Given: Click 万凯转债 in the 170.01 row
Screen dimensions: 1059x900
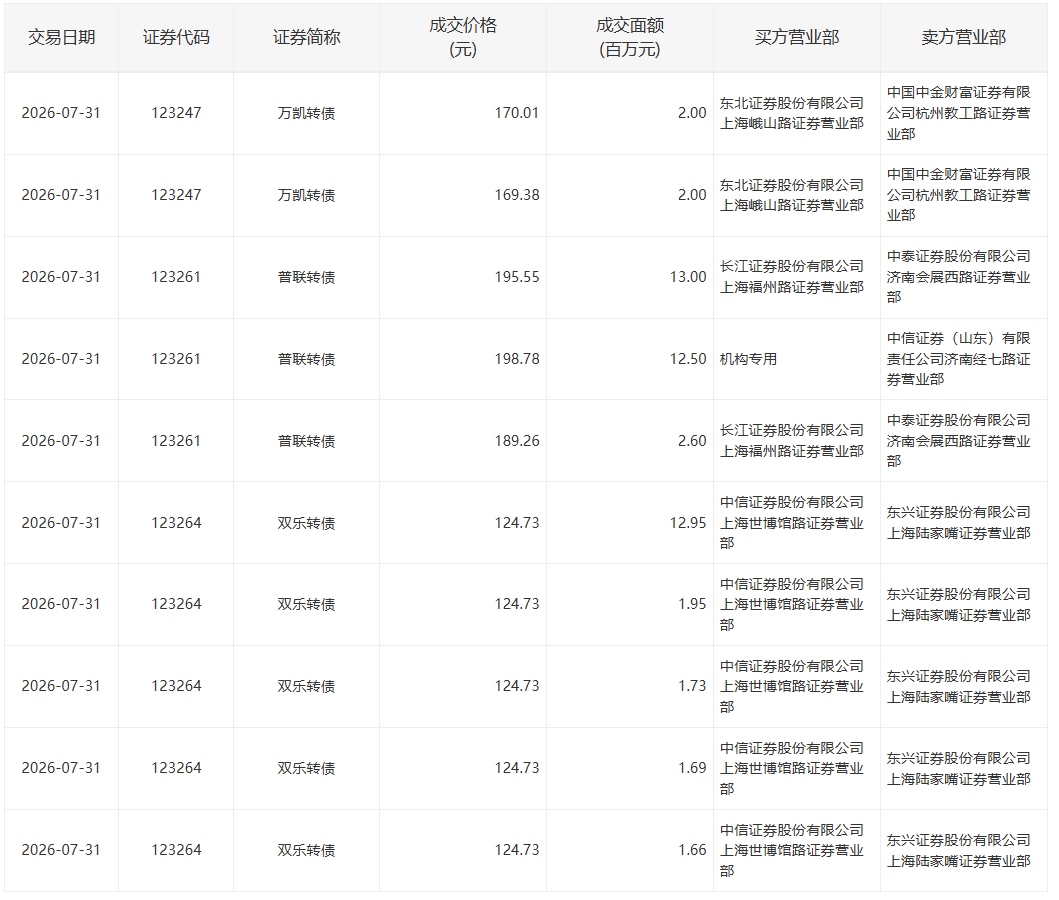Looking at the screenshot, I should click(x=307, y=113).
